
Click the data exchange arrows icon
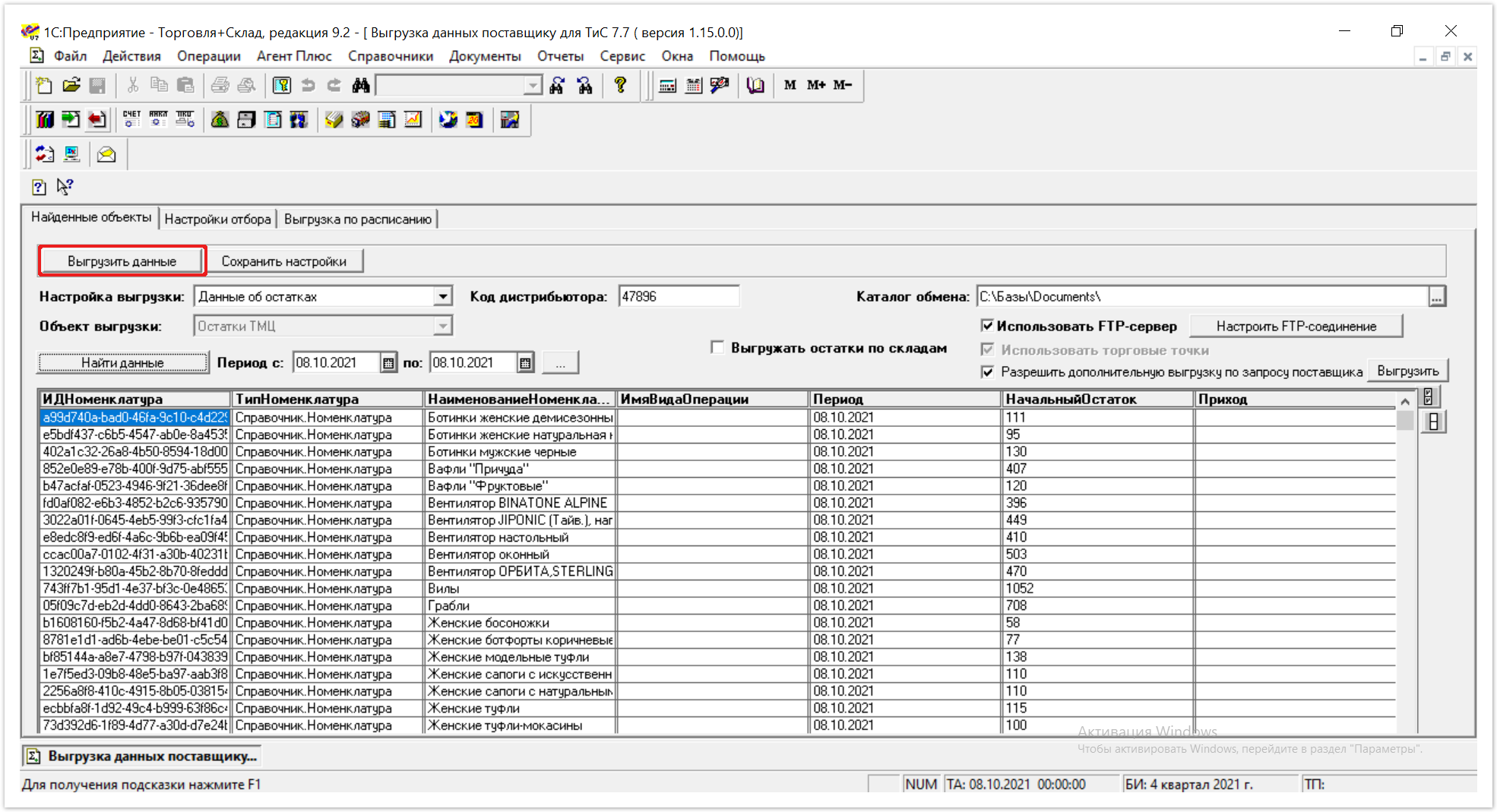coord(45,154)
